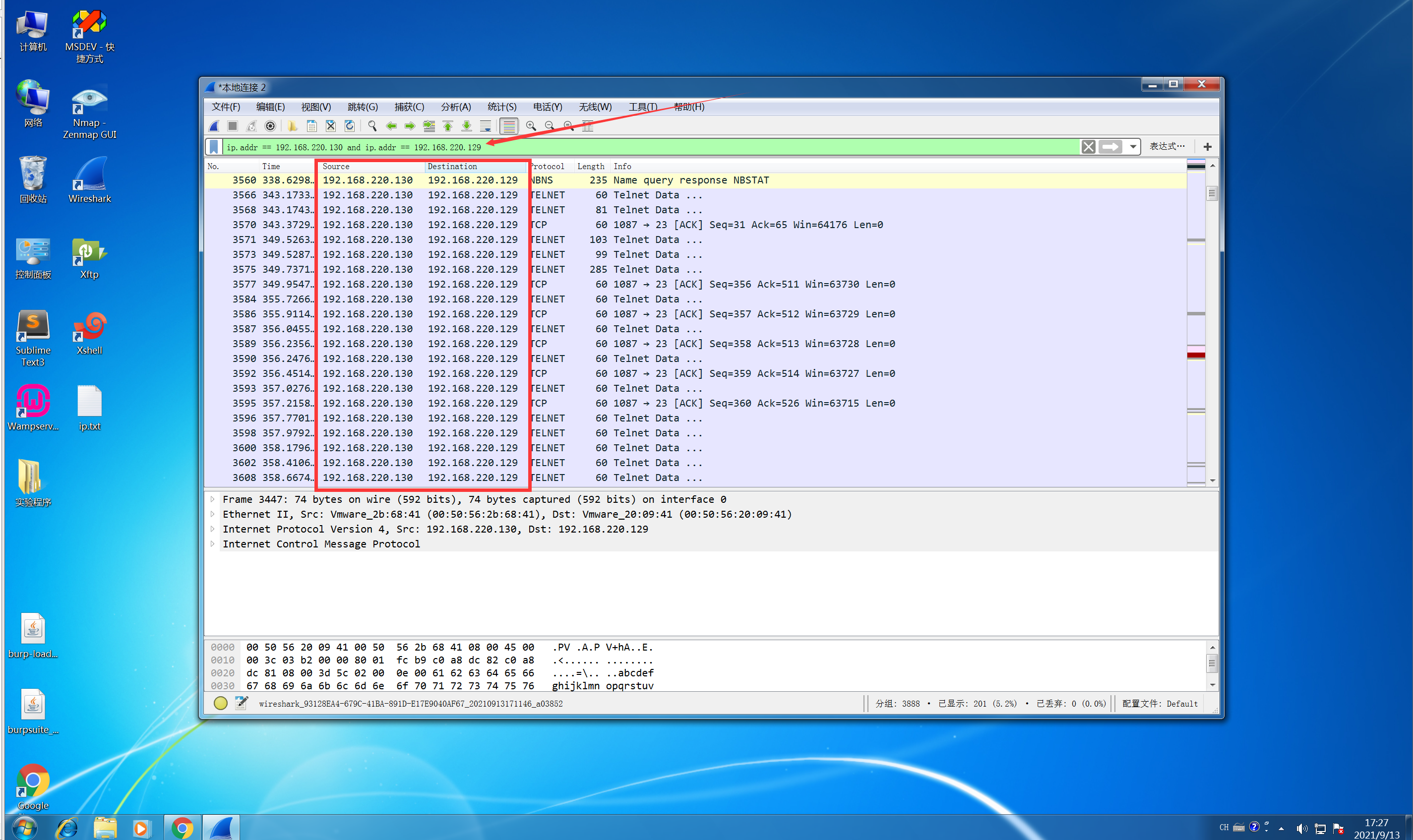Select packet 3575 with length 285
Viewport: 1413px width, 840px height.
[695, 269]
